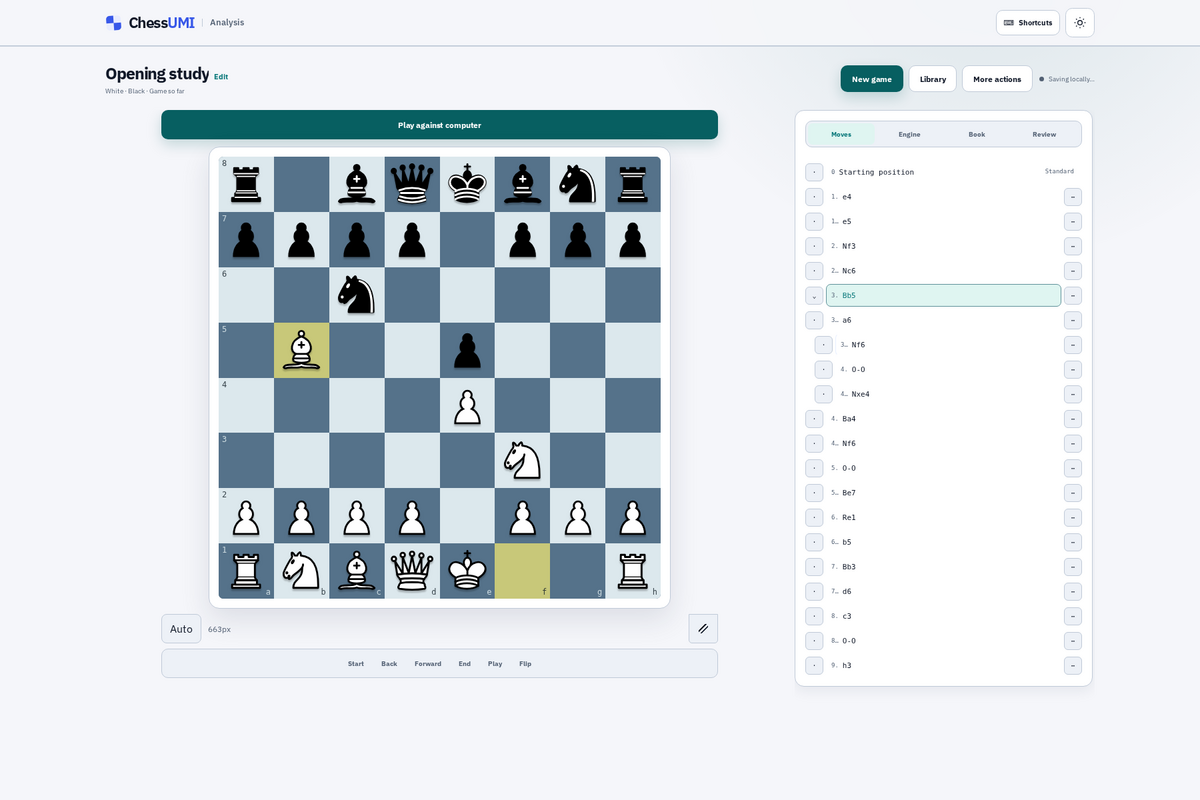
Task: Start a New game
Action: coord(872,79)
